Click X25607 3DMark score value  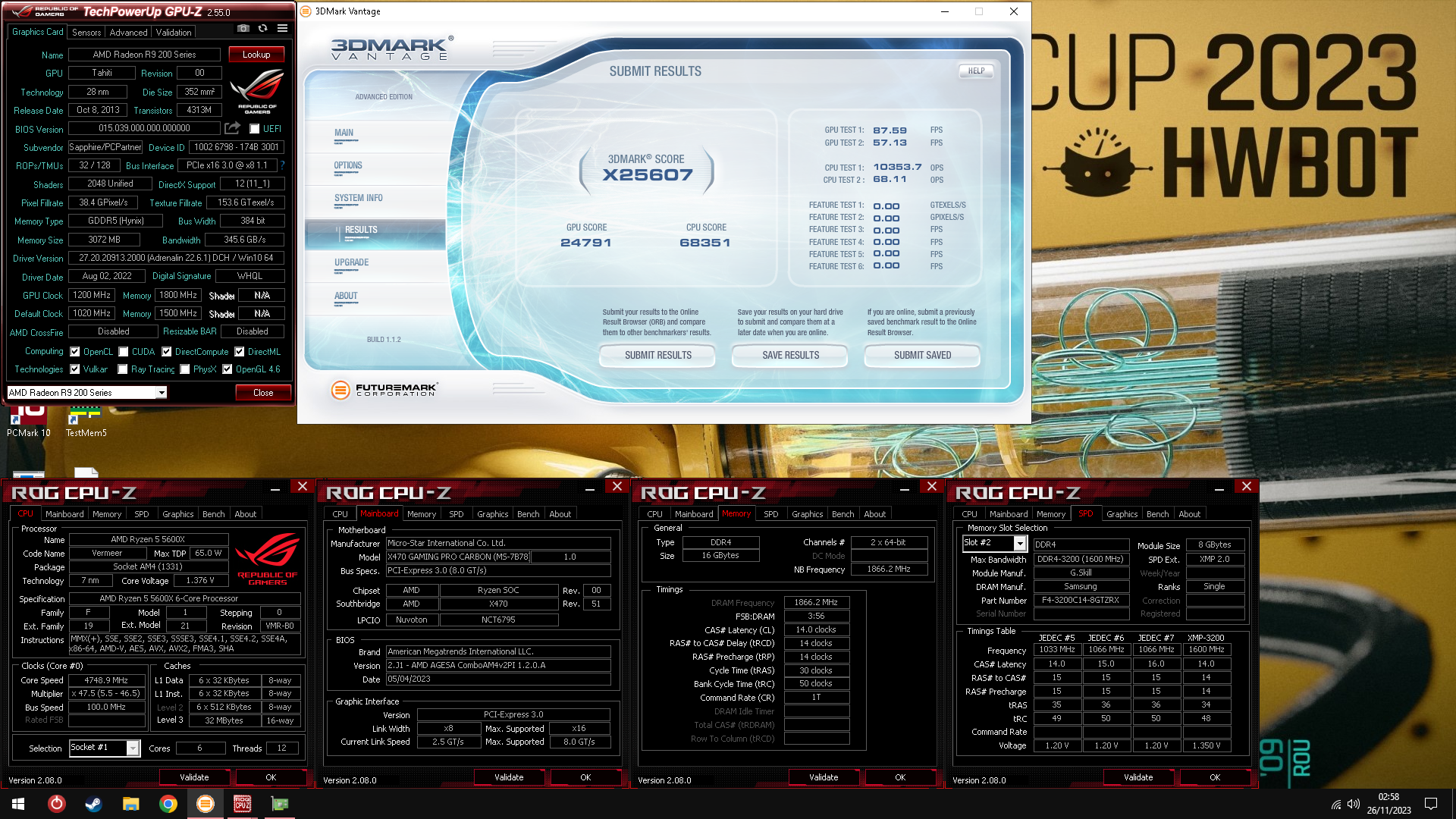click(648, 175)
